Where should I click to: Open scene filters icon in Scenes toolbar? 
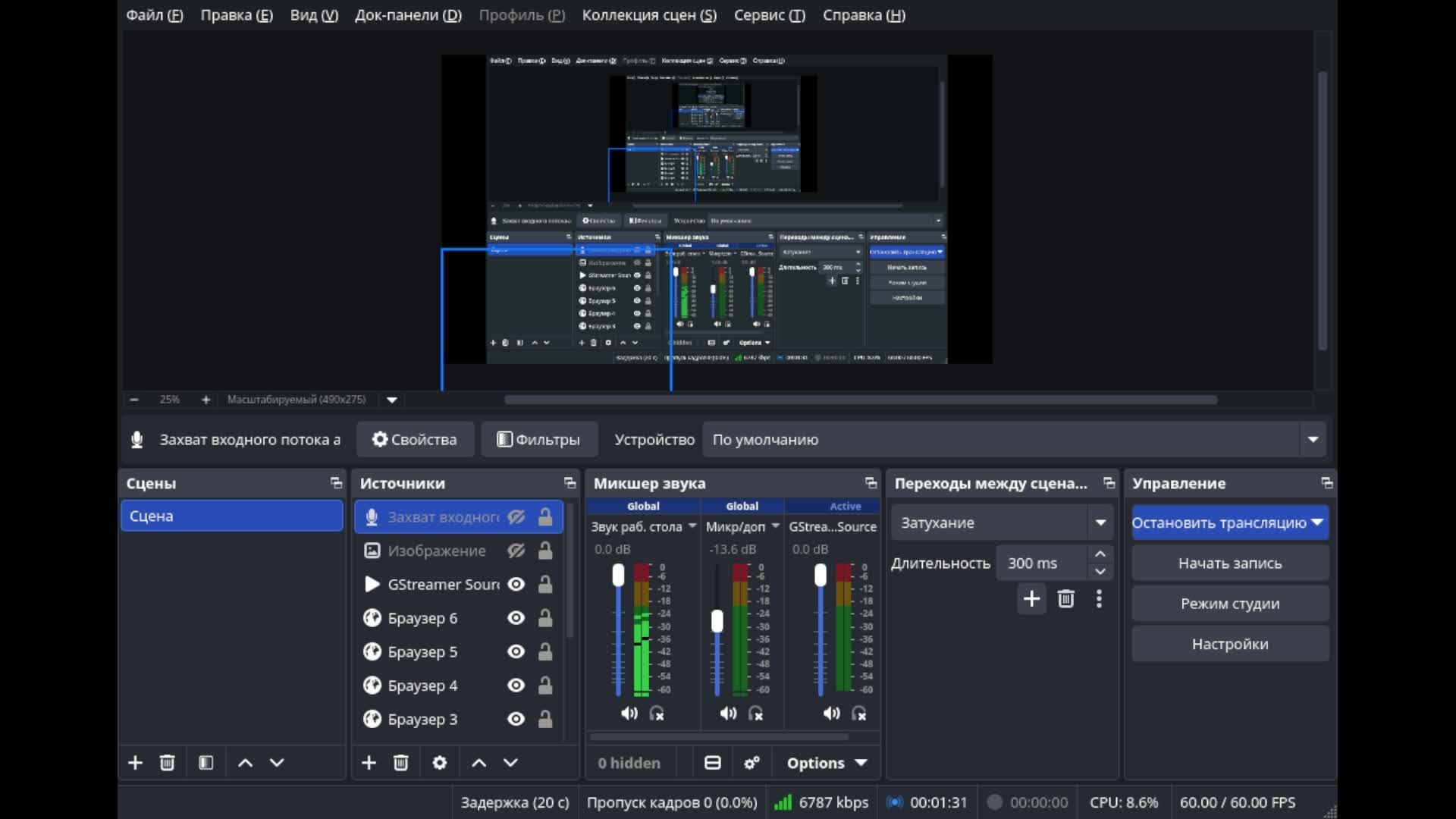pos(206,763)
